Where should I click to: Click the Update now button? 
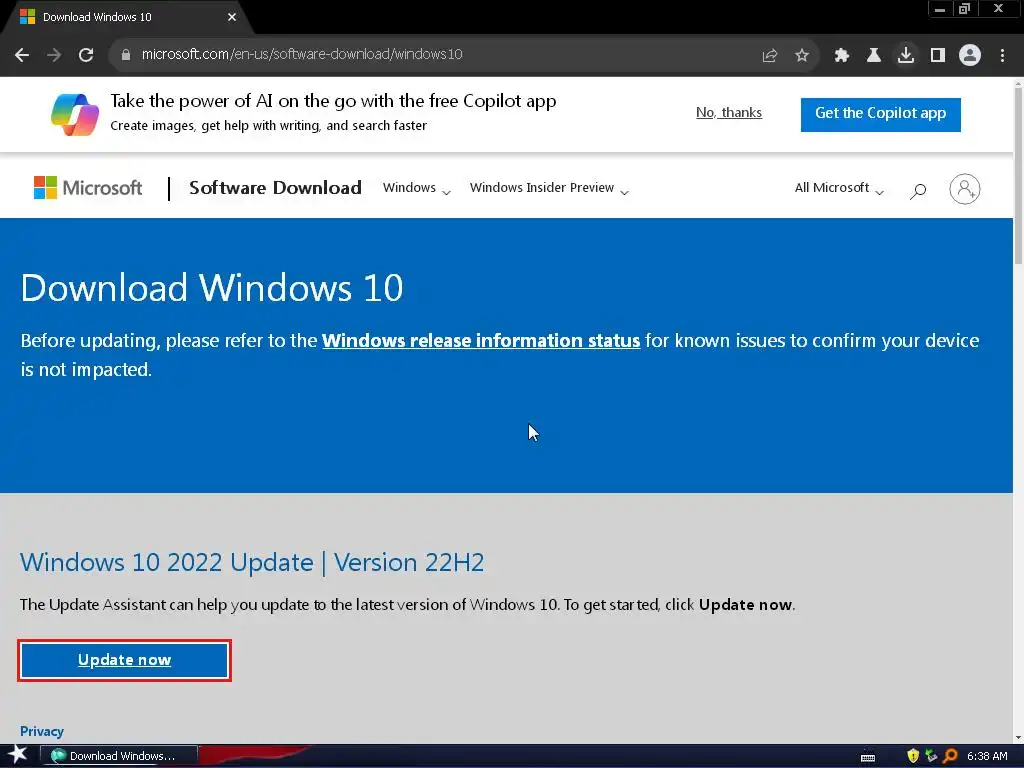124,660
